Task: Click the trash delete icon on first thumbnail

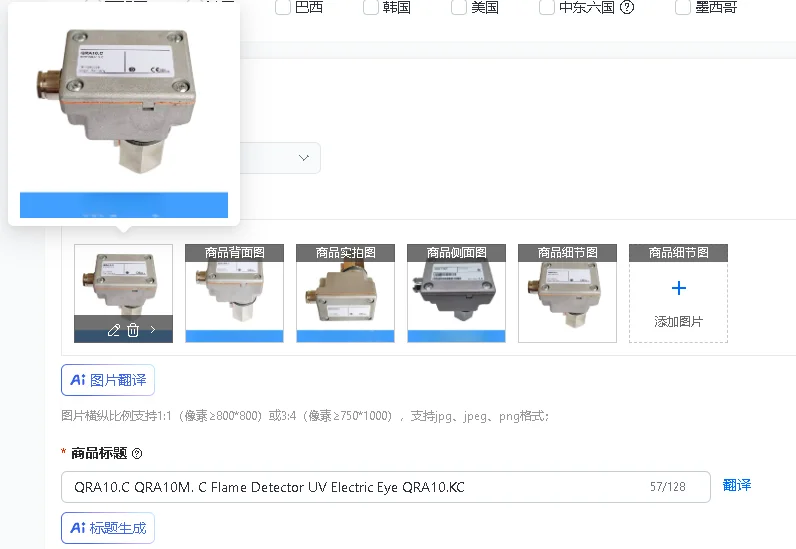Action: point(133,330)
